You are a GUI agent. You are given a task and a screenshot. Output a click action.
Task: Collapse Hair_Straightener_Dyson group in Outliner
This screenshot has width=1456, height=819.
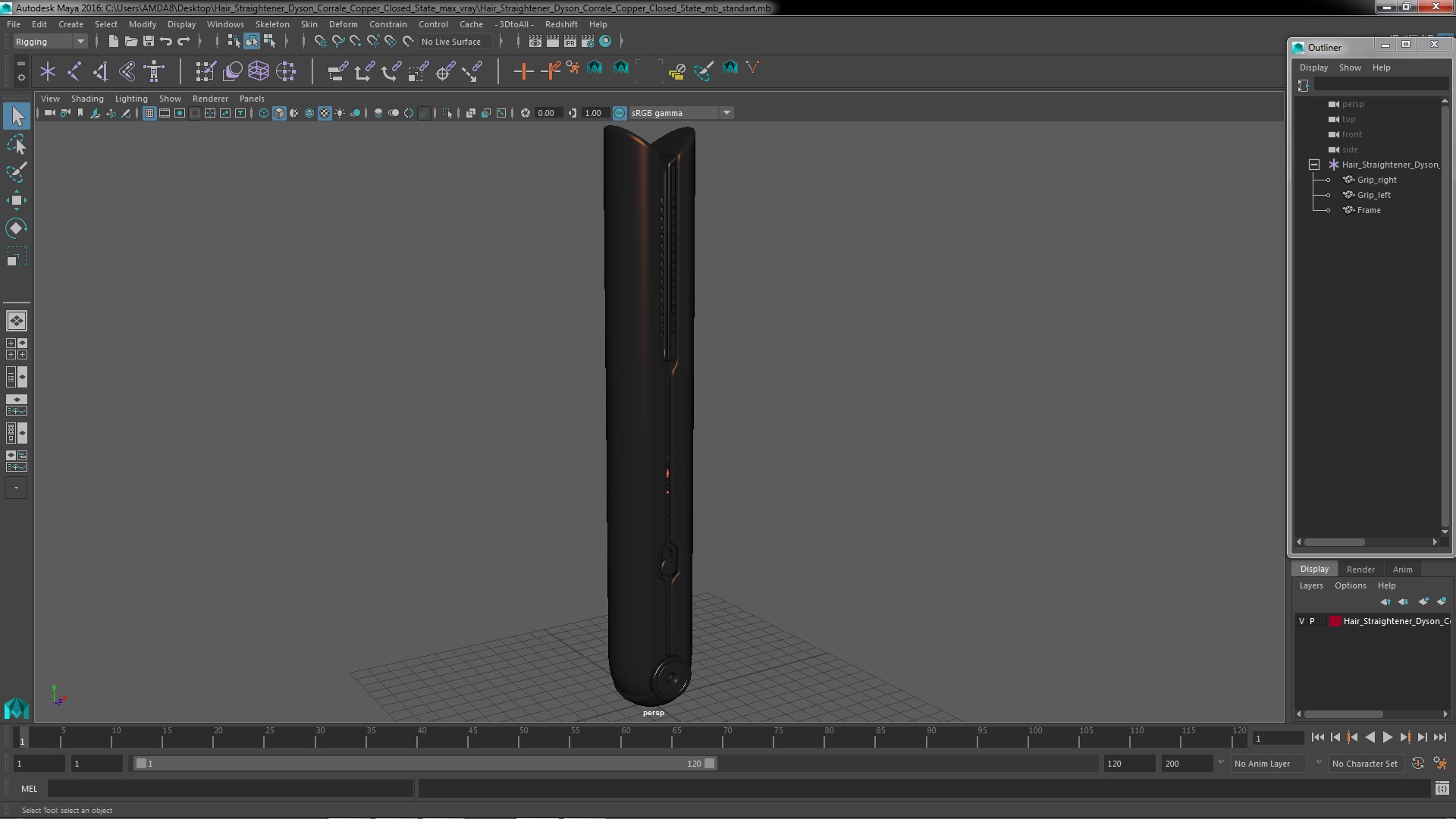(x=1314, y=165)
